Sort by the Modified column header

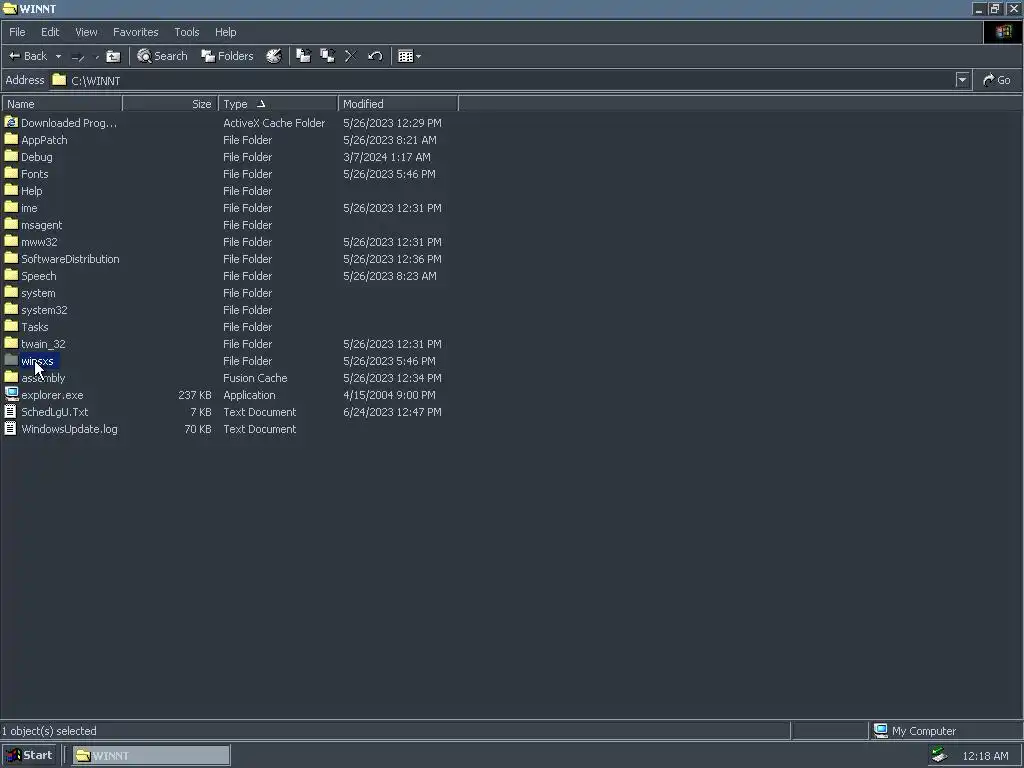click(398, 104)
